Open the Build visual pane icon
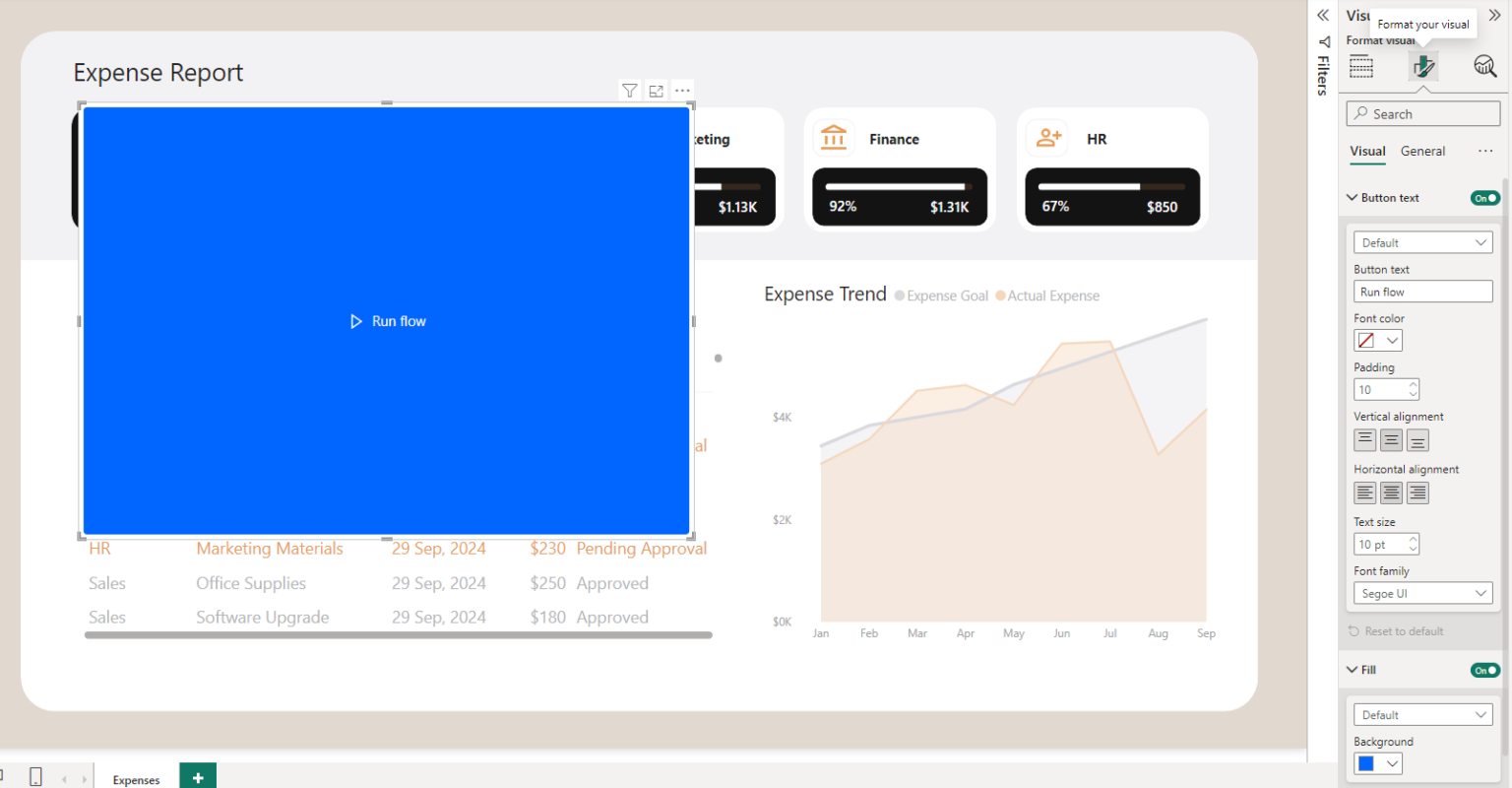The height and width of the screenshot is (788, 1512). (1360, 66)
